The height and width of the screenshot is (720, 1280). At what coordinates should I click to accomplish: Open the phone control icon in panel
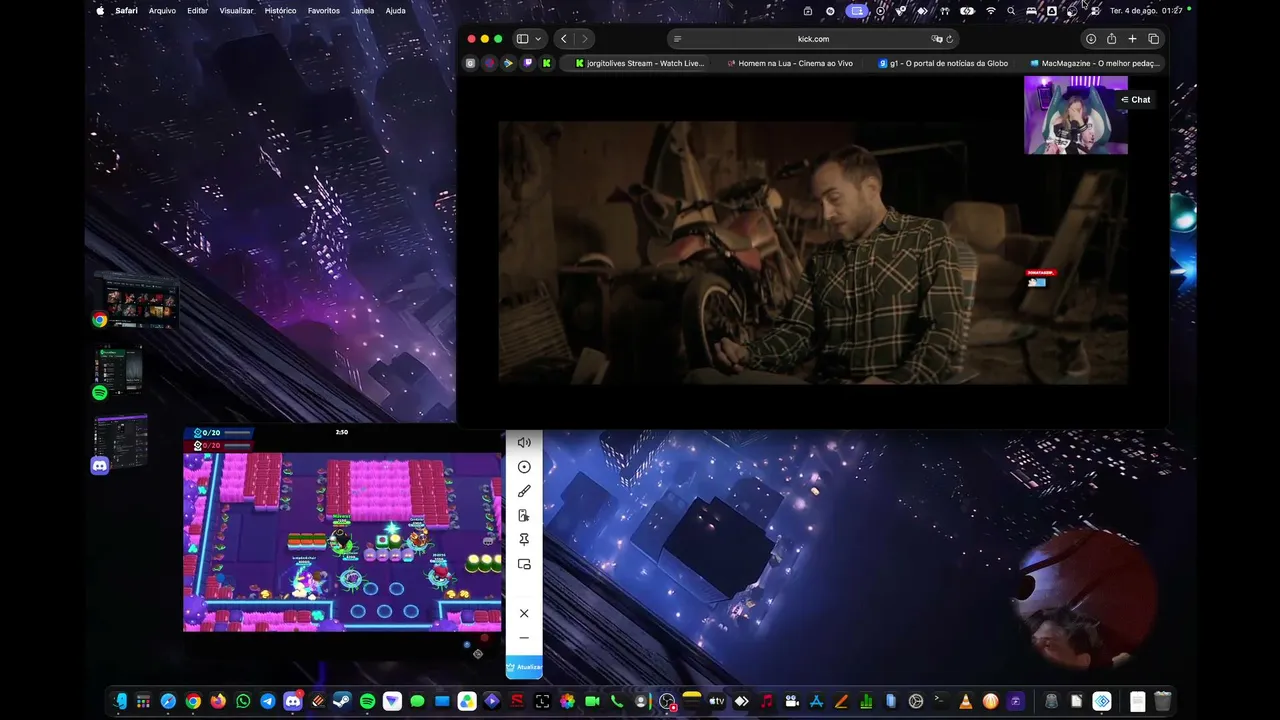click(524, 516)
